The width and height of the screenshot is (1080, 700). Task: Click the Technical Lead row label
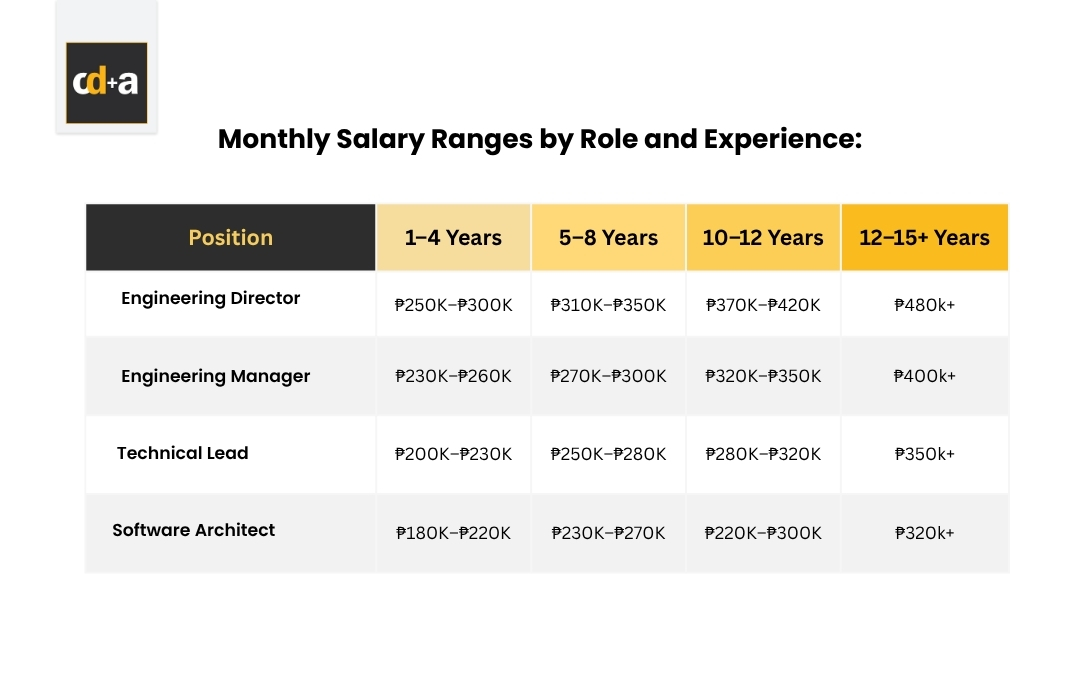coord(183,453)
